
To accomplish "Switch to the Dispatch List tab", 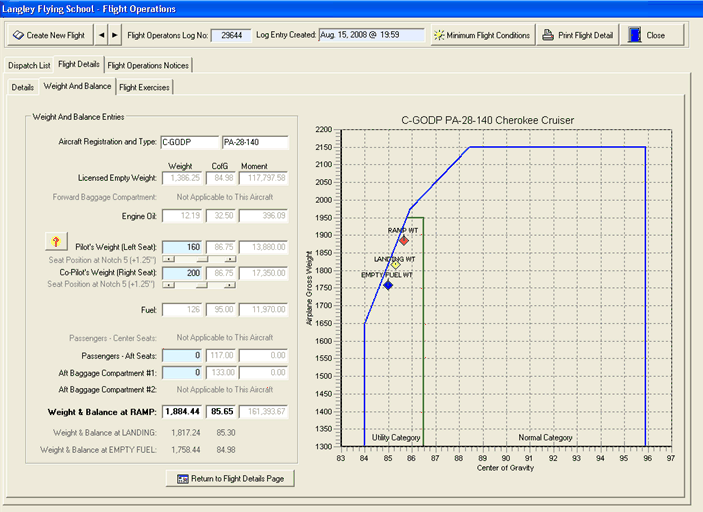I will (28, 65).
